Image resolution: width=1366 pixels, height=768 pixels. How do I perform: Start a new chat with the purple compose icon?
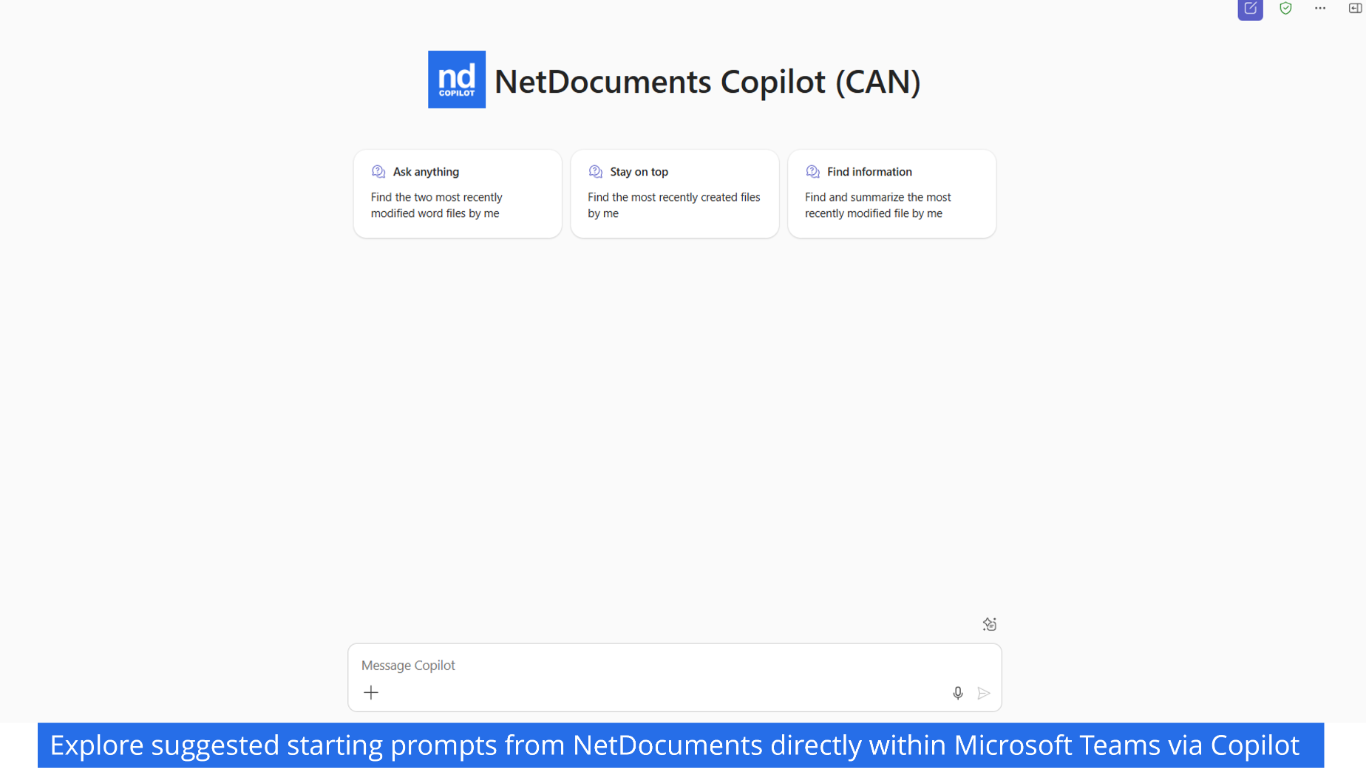pos(1250,9)
